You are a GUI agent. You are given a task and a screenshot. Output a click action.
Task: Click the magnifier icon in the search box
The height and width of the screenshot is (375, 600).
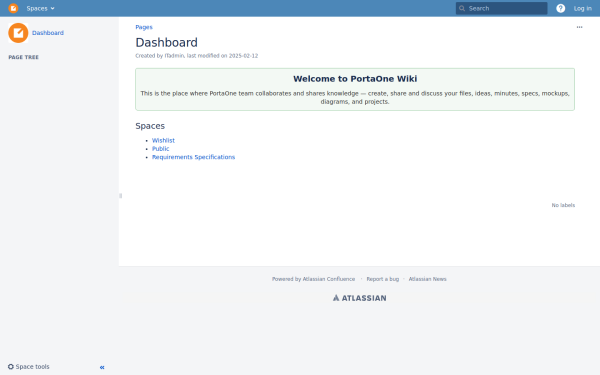tap(462, 8)
